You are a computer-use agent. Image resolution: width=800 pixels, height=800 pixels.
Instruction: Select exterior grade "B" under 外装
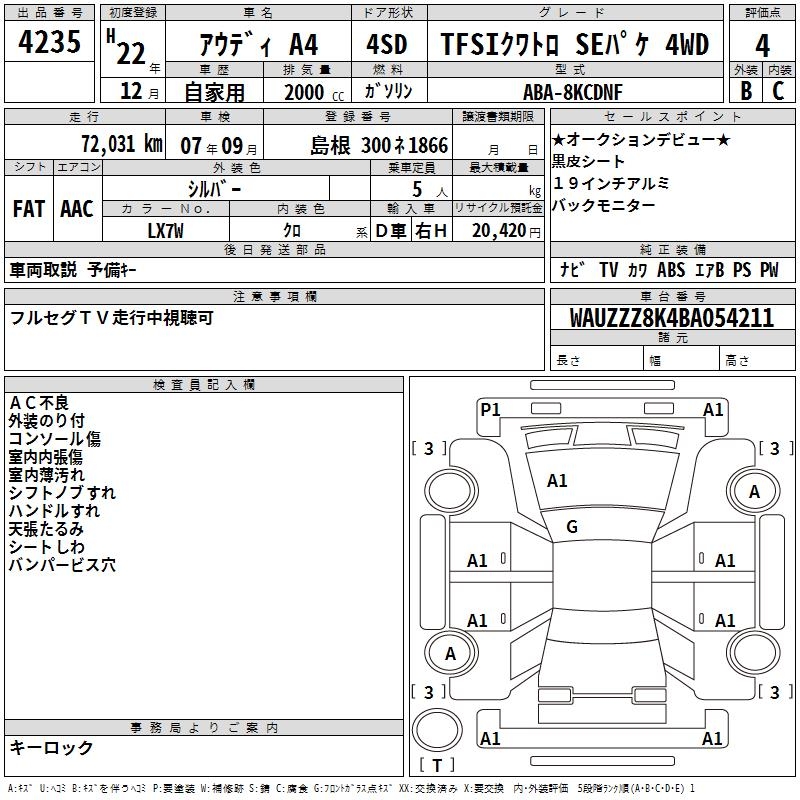pyautogui.click(x=746, y=91)
